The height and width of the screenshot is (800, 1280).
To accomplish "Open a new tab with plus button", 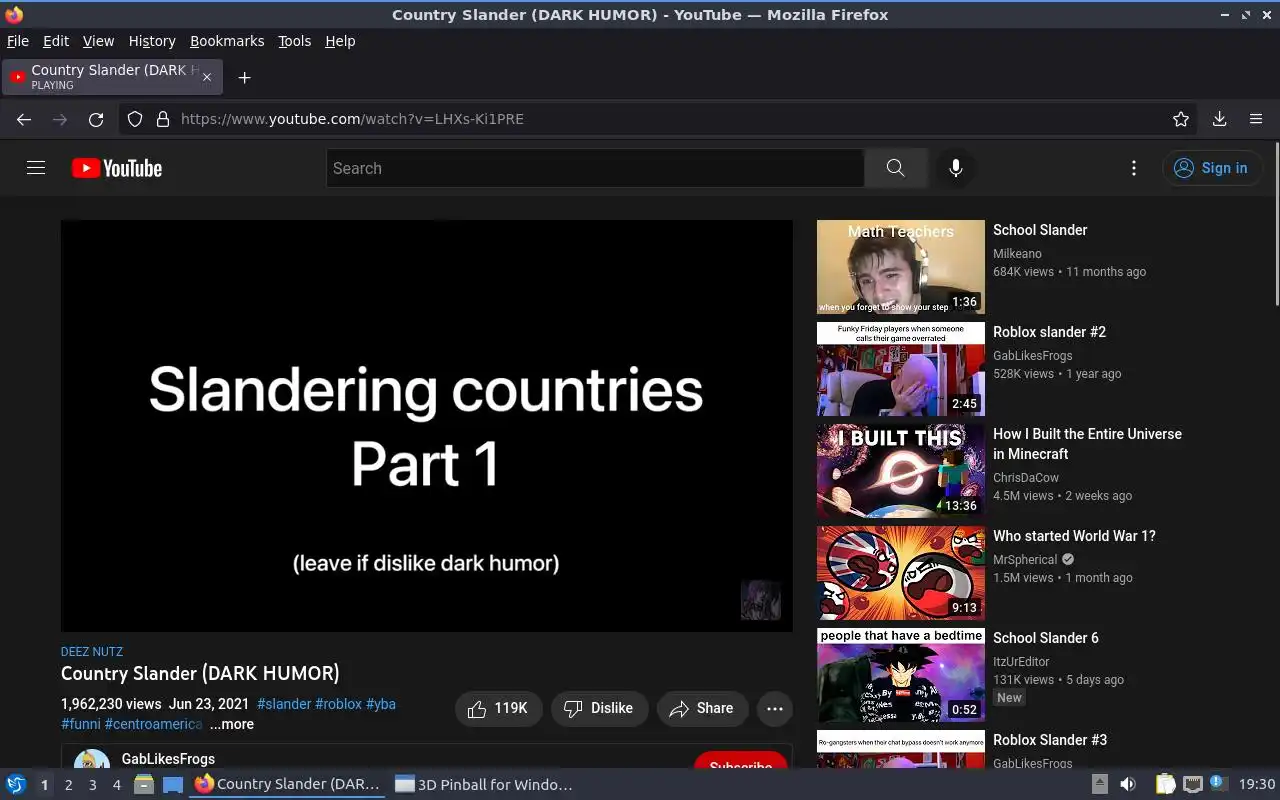I will click(x=244, y=77).
